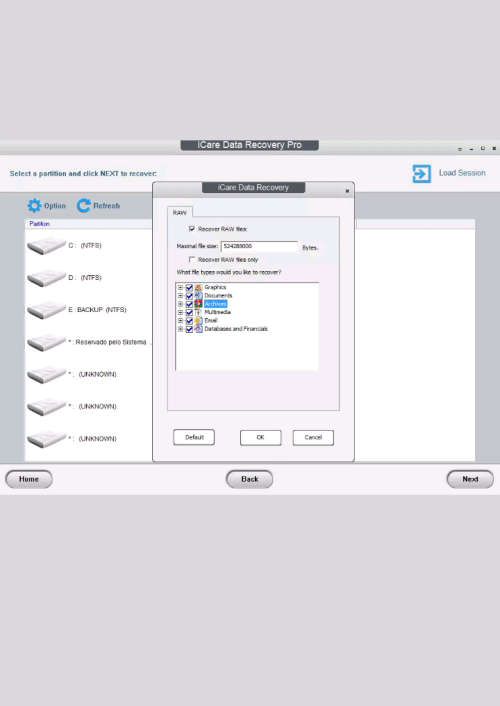Uncheck the Email file type checkbox
500x706 pixels.
tap(189, 321)
